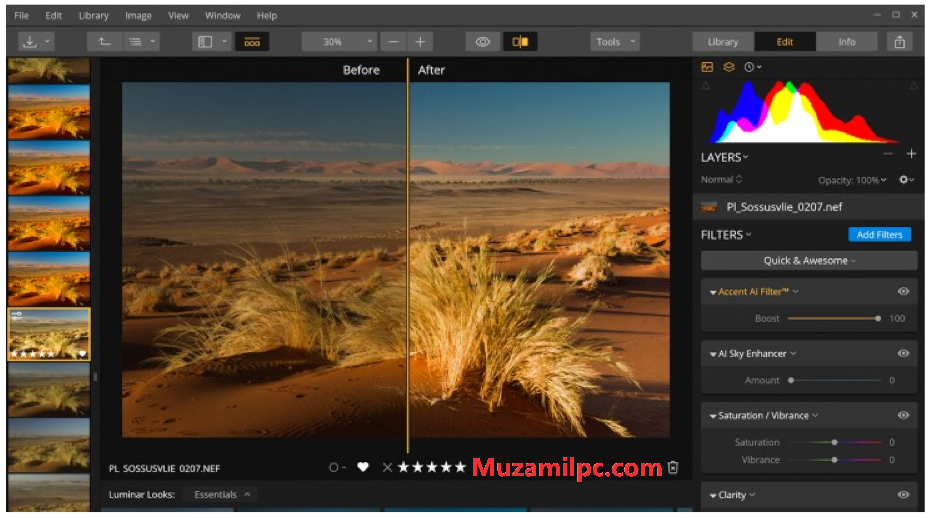Click the zoom in plus button

coord(420,42)
